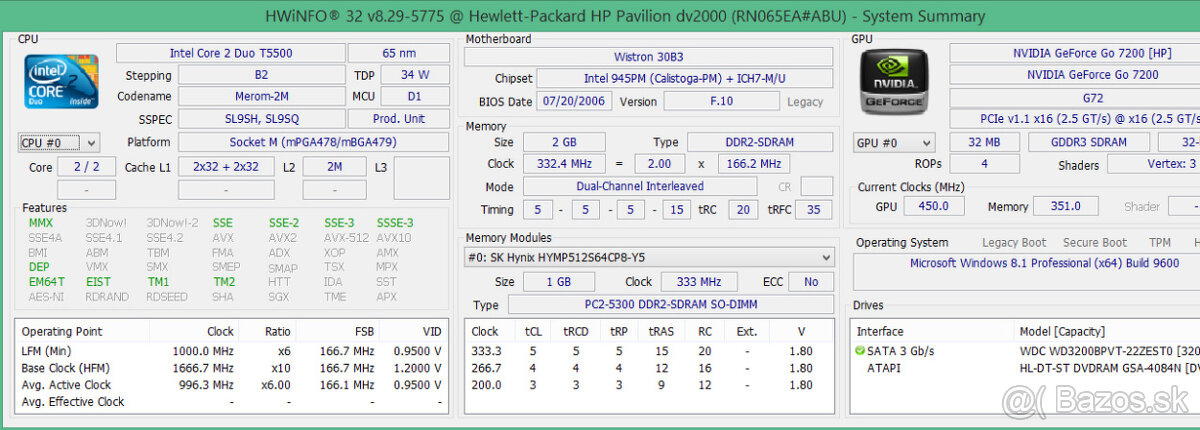Click the HWiNFO System Summary title bar
Image resolution: width=1200 pixels, height=430 pixels.
coord(600,16)
